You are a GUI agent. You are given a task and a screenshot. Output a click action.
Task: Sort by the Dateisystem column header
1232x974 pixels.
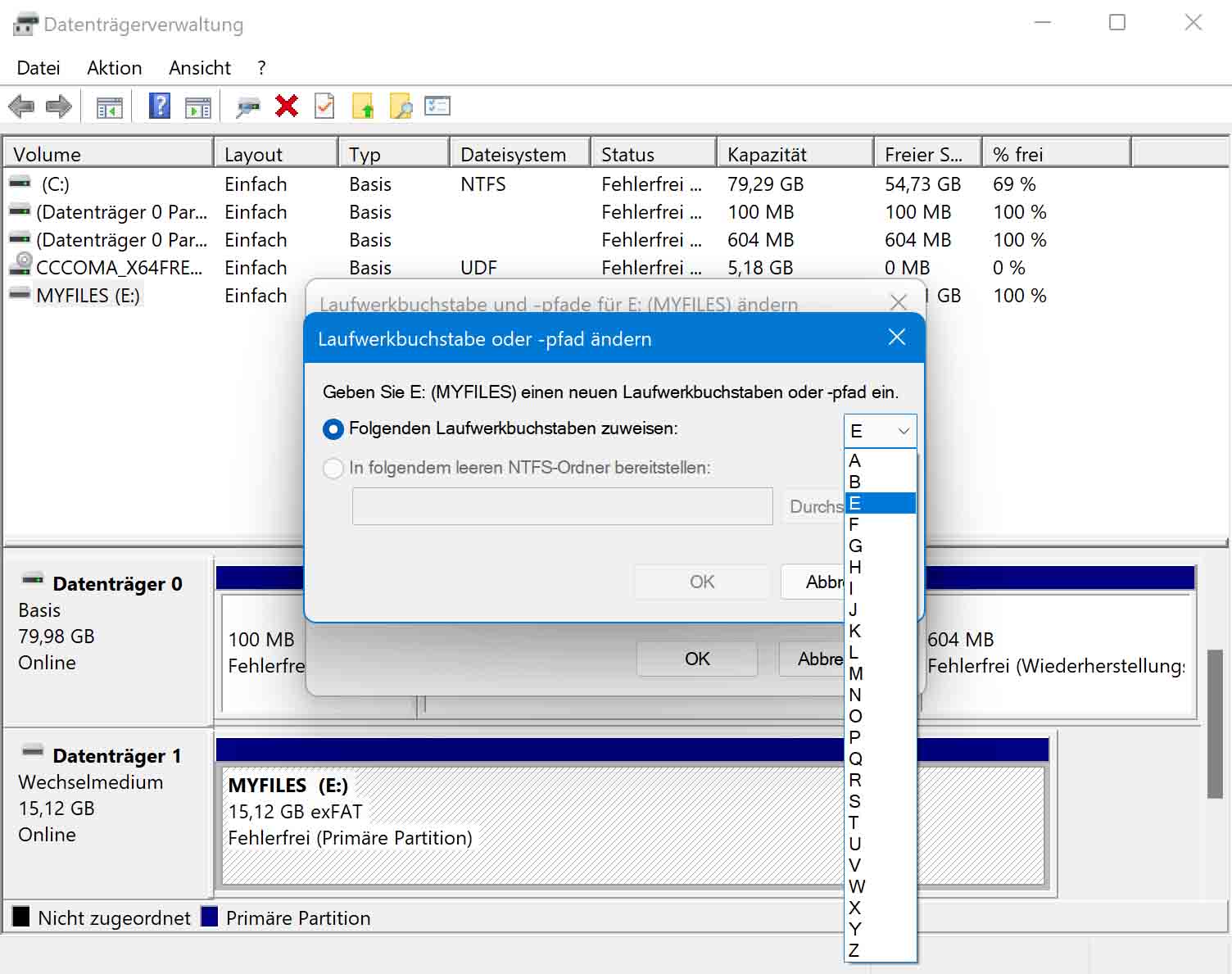(x=520, y=154)
